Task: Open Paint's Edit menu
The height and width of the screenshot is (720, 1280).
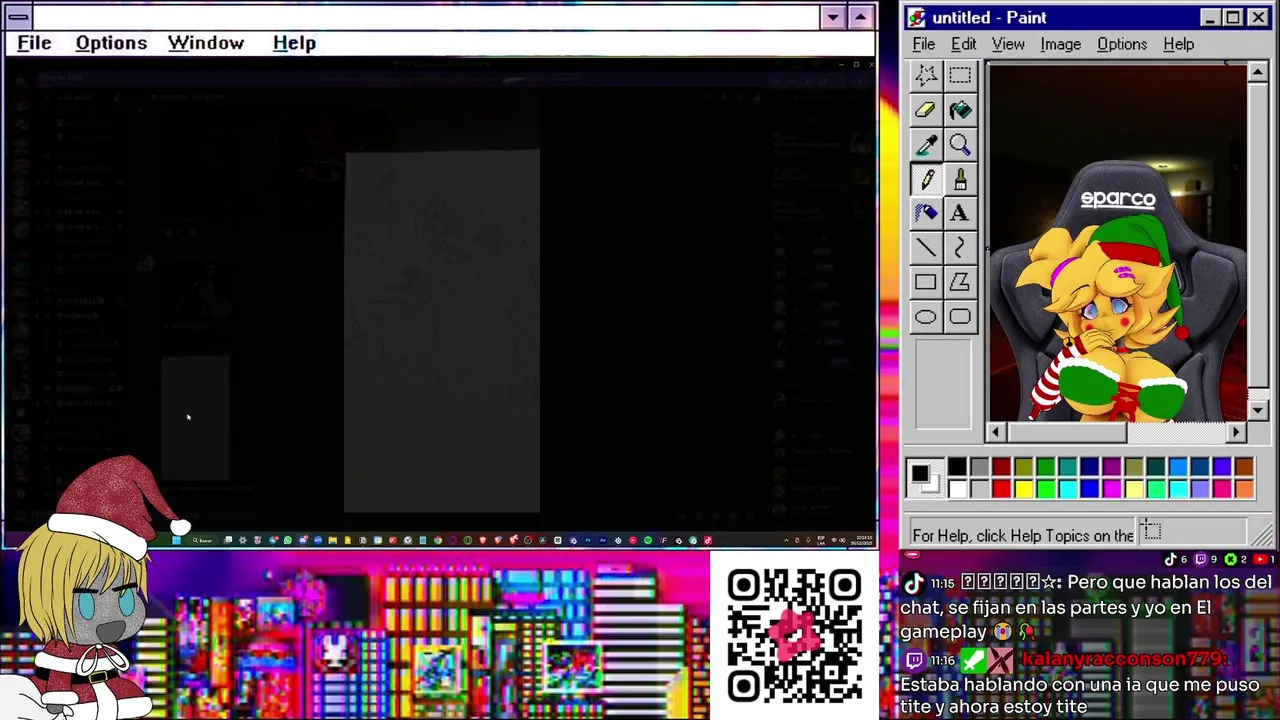Action: tap(964, 44)
